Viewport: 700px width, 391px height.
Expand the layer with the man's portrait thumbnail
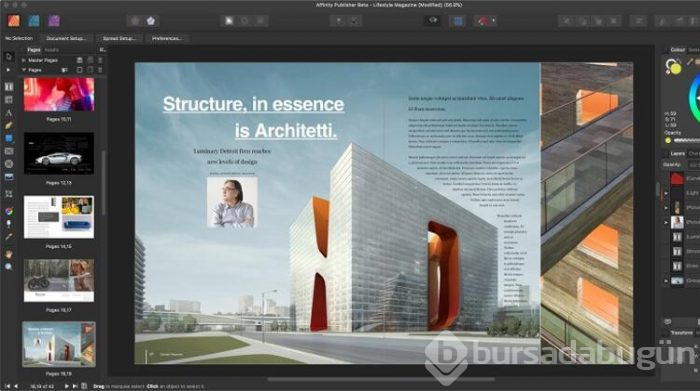tap(666, 222)
